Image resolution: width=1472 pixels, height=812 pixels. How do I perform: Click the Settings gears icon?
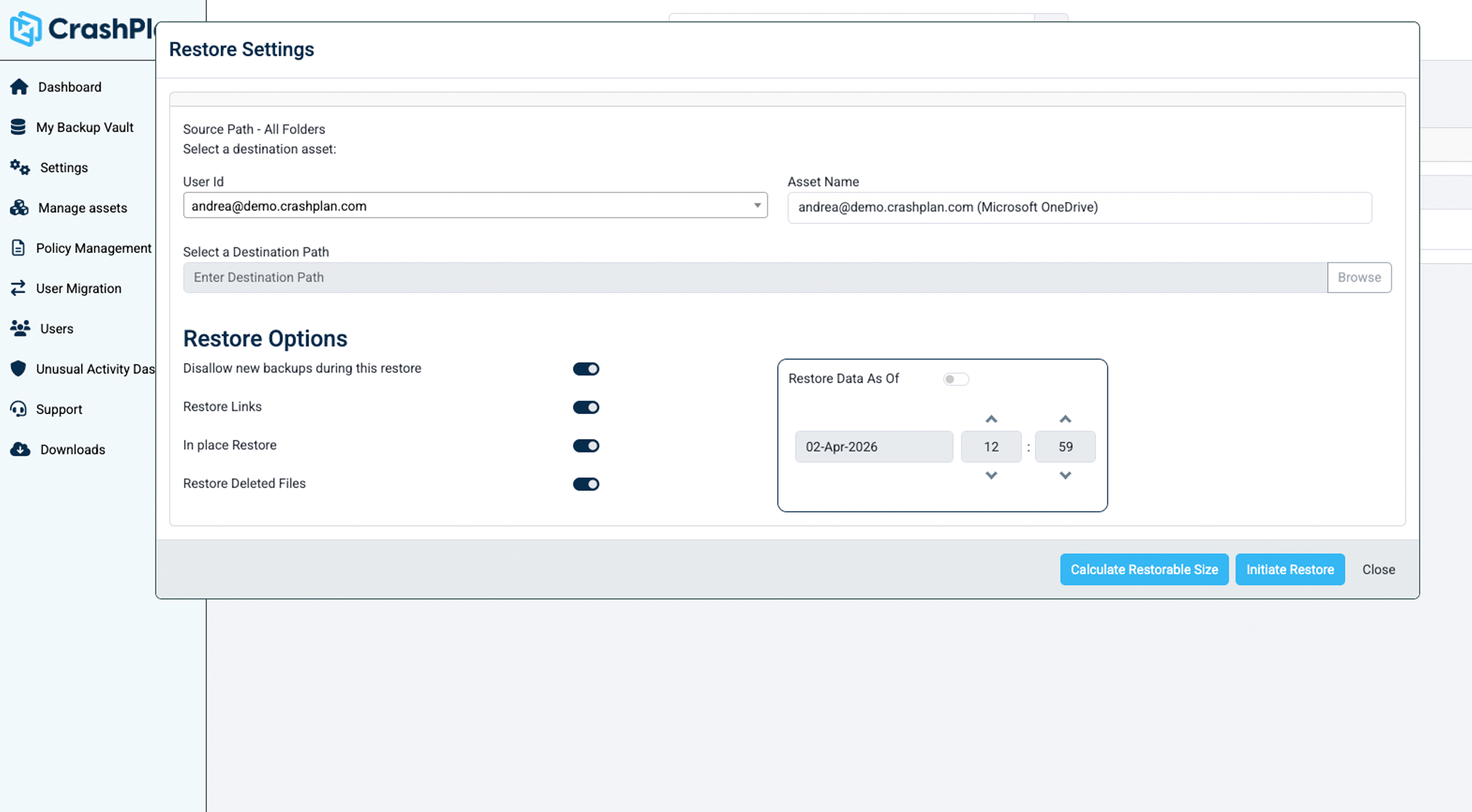pyautogui.click(x=20, y=167)
